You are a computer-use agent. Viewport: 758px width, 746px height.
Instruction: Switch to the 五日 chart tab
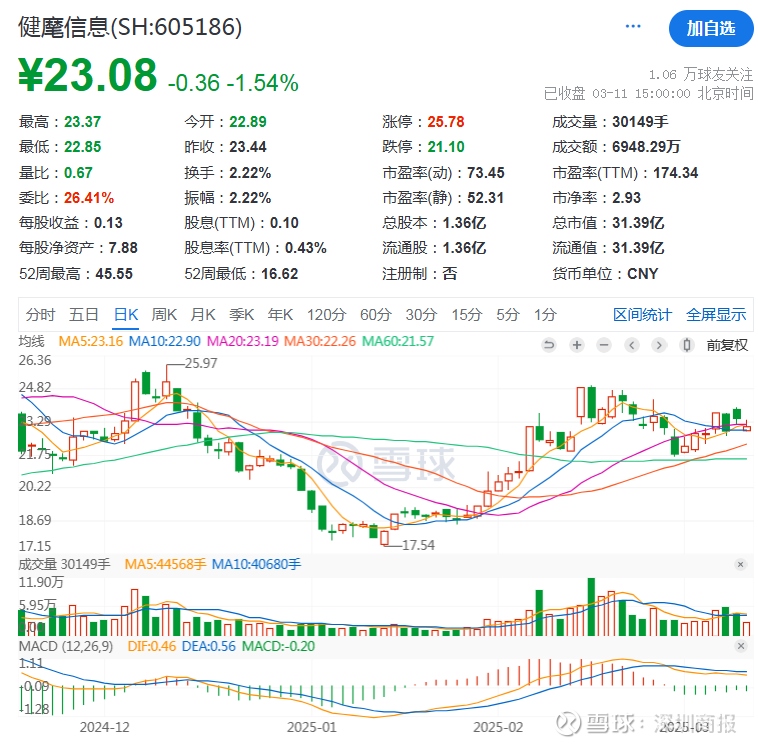tap(84, 315)
